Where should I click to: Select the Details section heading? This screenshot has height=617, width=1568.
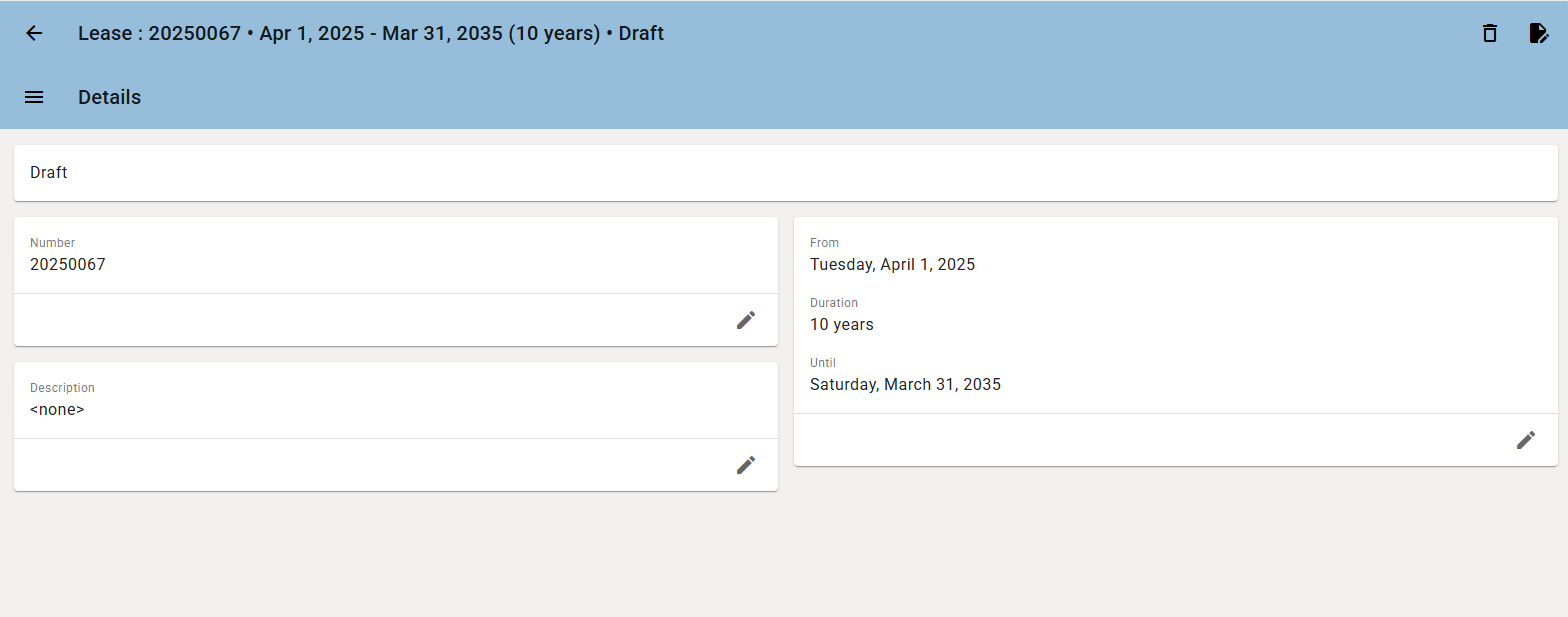click(110, 97)
